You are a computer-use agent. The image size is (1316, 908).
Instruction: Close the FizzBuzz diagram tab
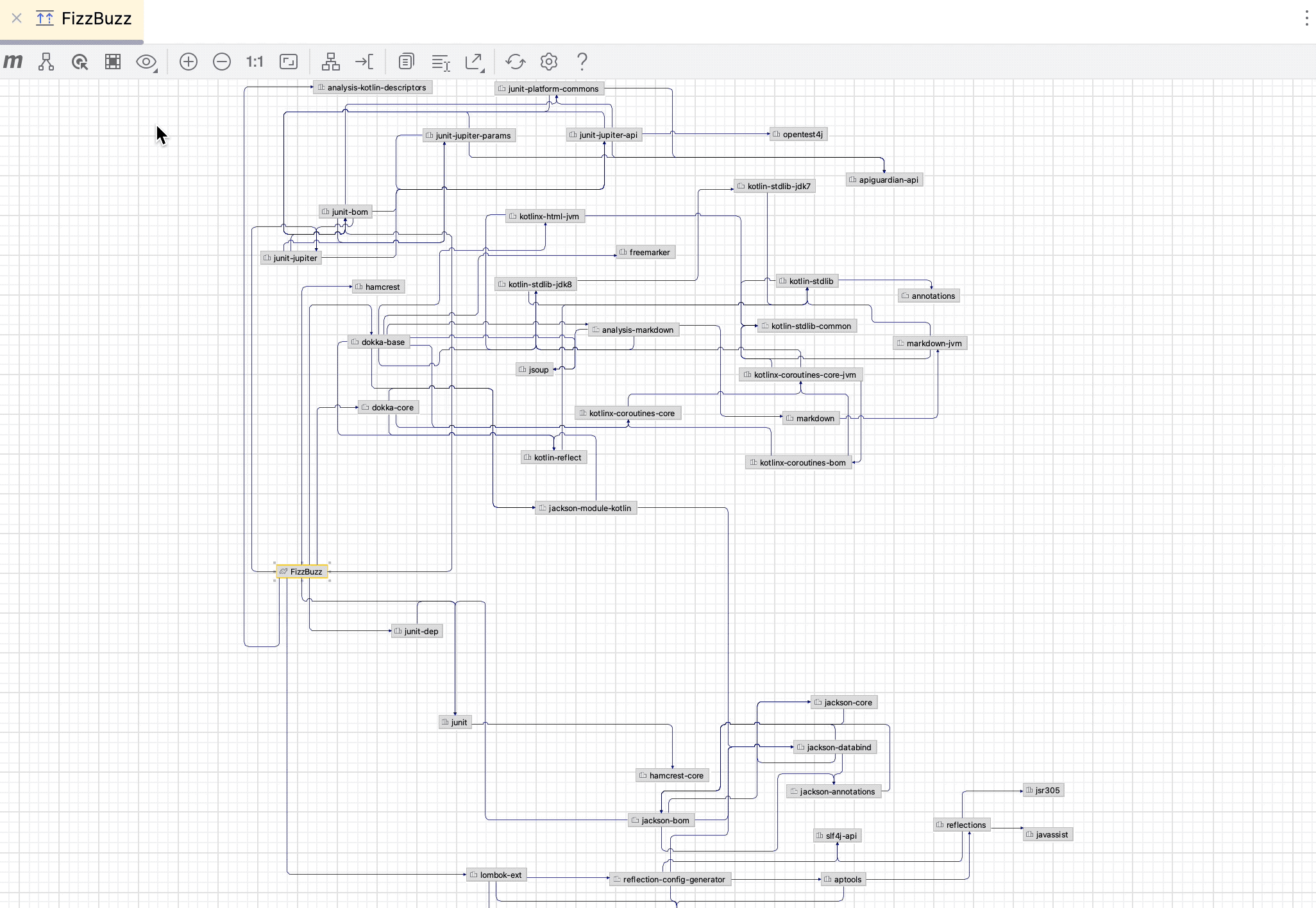point(17,19)
